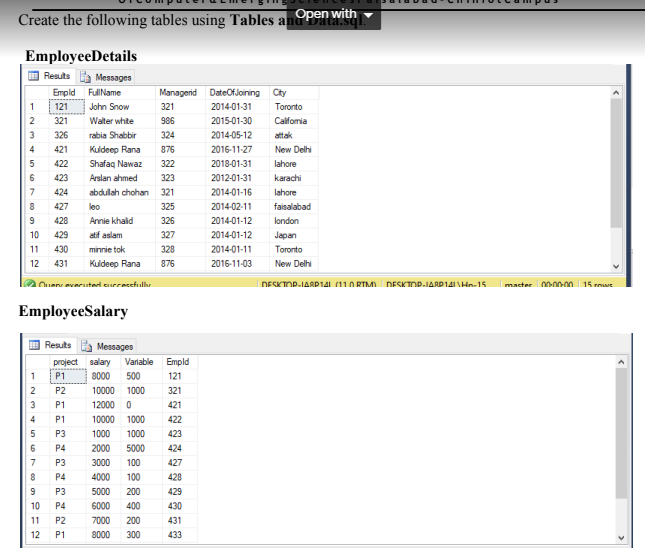645x554 pixels.
Task: Click up arrow of EmployeeDetails scrollbar
Action: click(x=616, y=93)
